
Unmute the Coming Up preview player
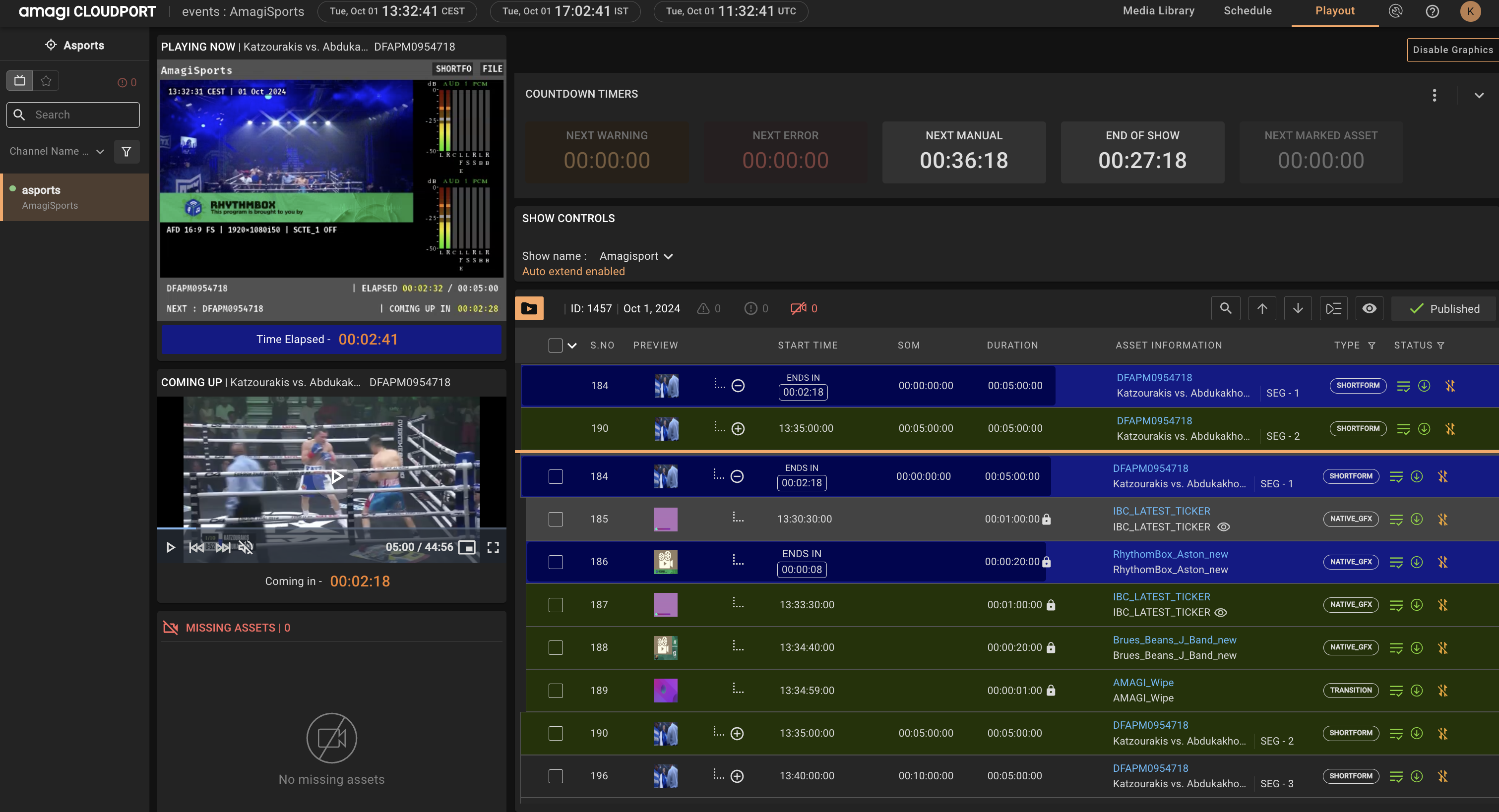[x=246, y=547]
